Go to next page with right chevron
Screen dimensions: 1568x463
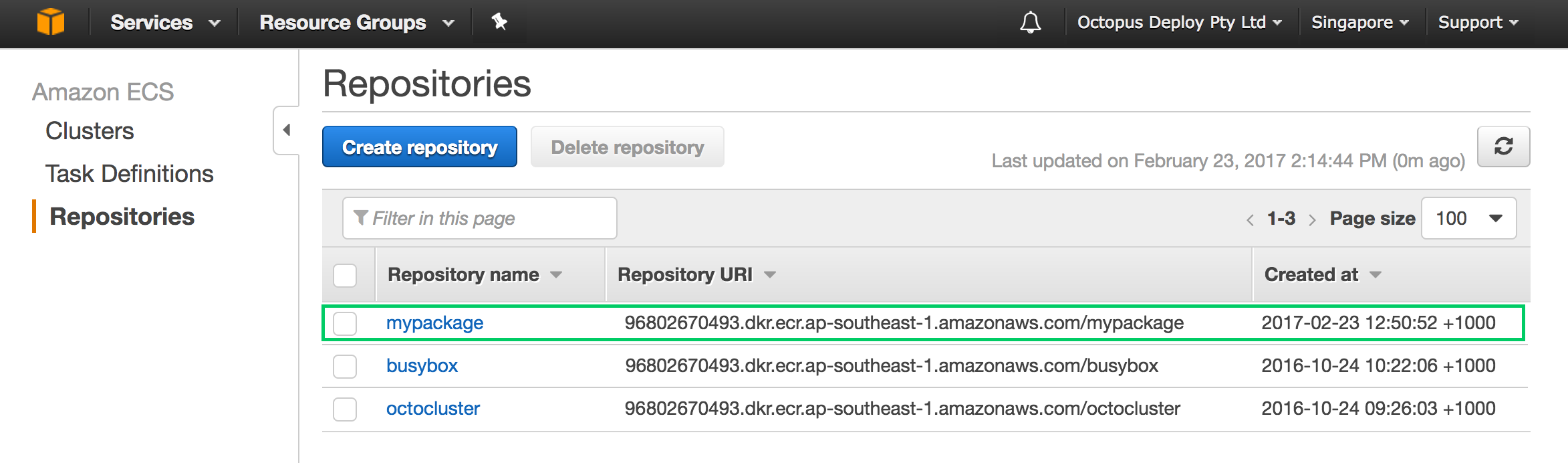(x=1312, y=219)
